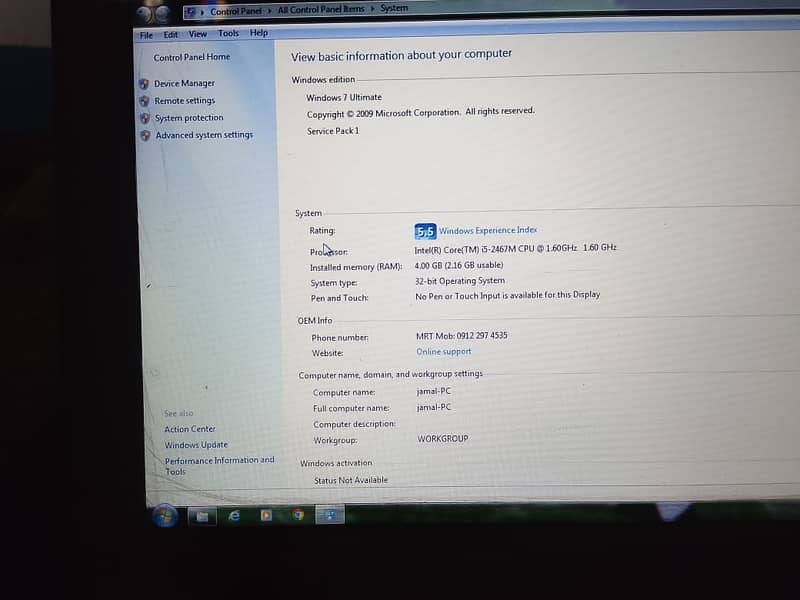Screen dimensions: 800x600
Task: Expand the Control Panel breadcrumb arrow
Action: pyautogui.click(x=270, y=10)
